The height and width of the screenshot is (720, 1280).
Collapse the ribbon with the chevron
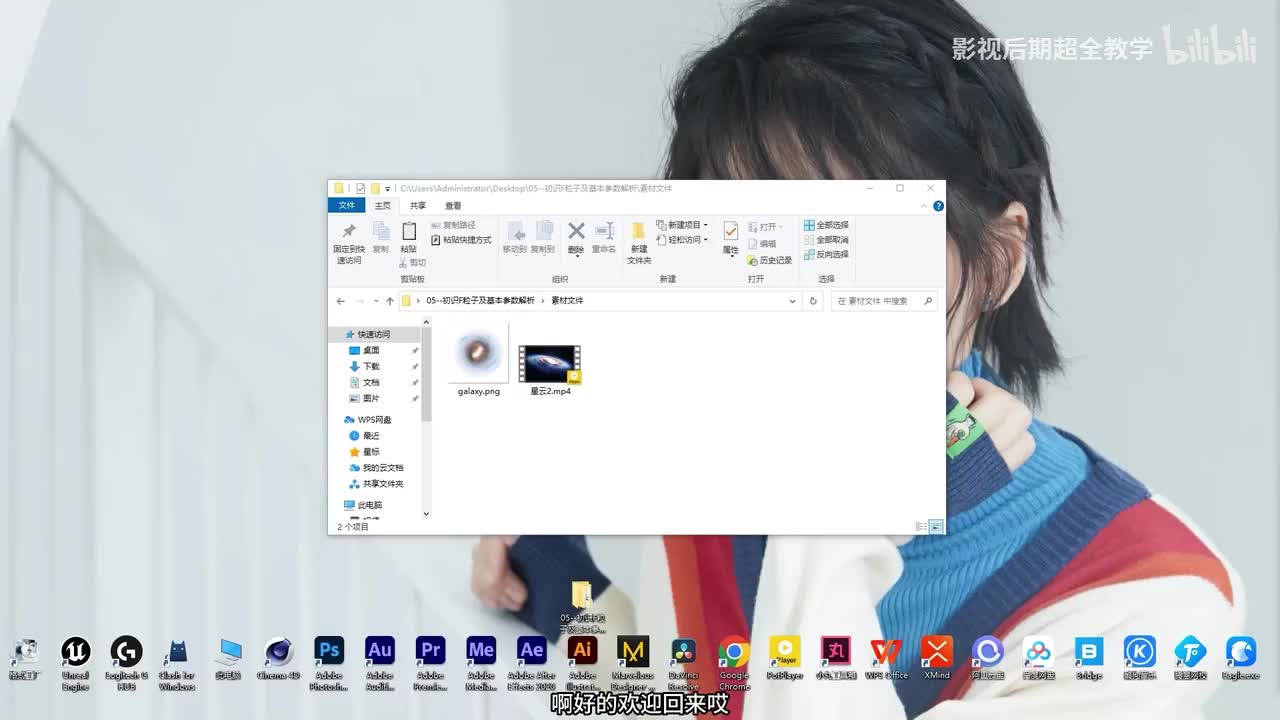coord(924,206)
